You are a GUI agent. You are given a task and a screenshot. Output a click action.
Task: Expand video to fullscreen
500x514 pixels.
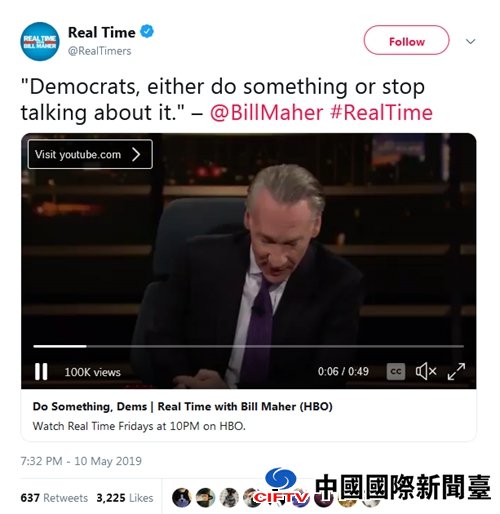coord(456,371)
